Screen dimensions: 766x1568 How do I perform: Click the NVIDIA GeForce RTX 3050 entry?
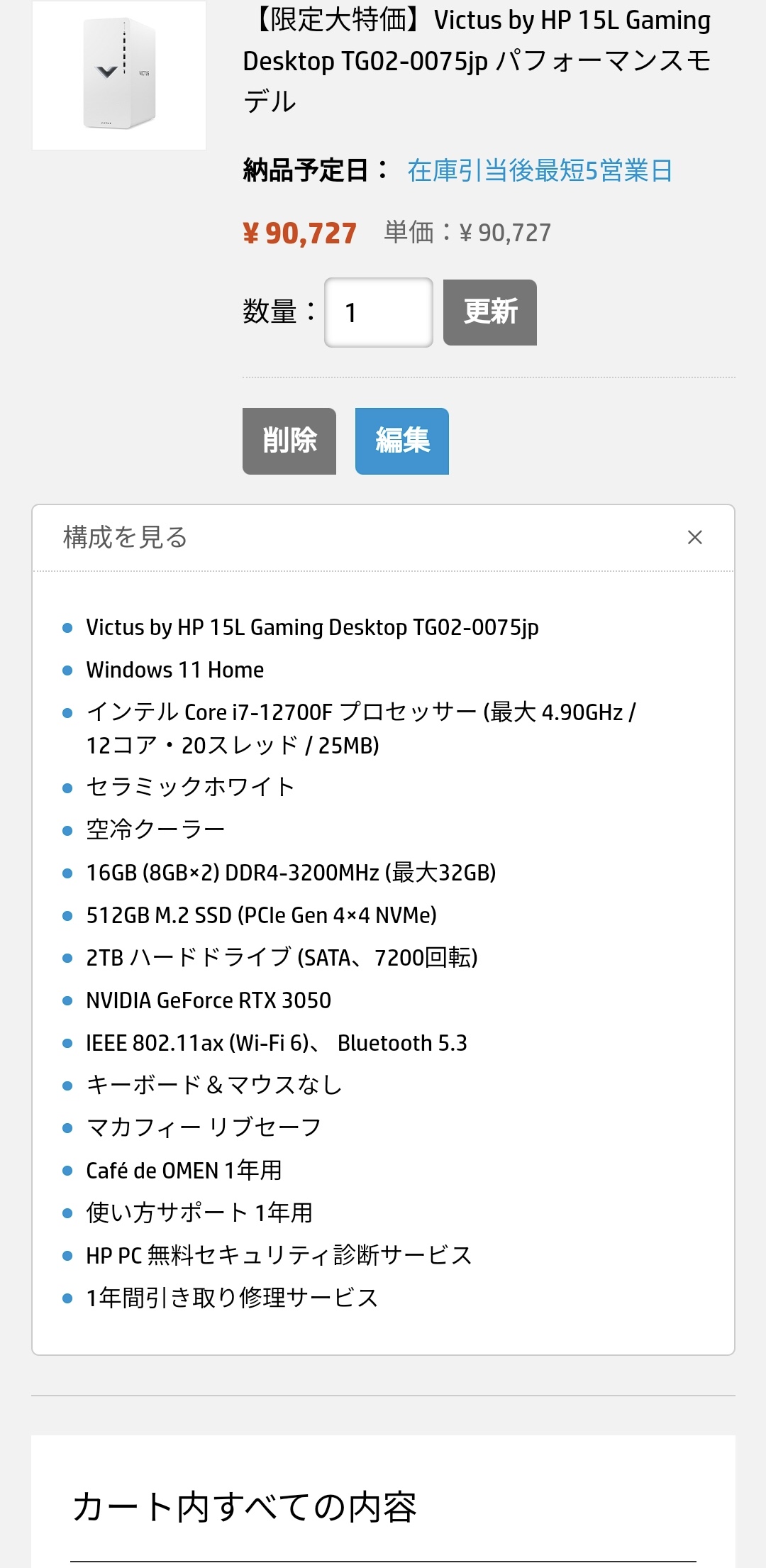click(209, 1000)
